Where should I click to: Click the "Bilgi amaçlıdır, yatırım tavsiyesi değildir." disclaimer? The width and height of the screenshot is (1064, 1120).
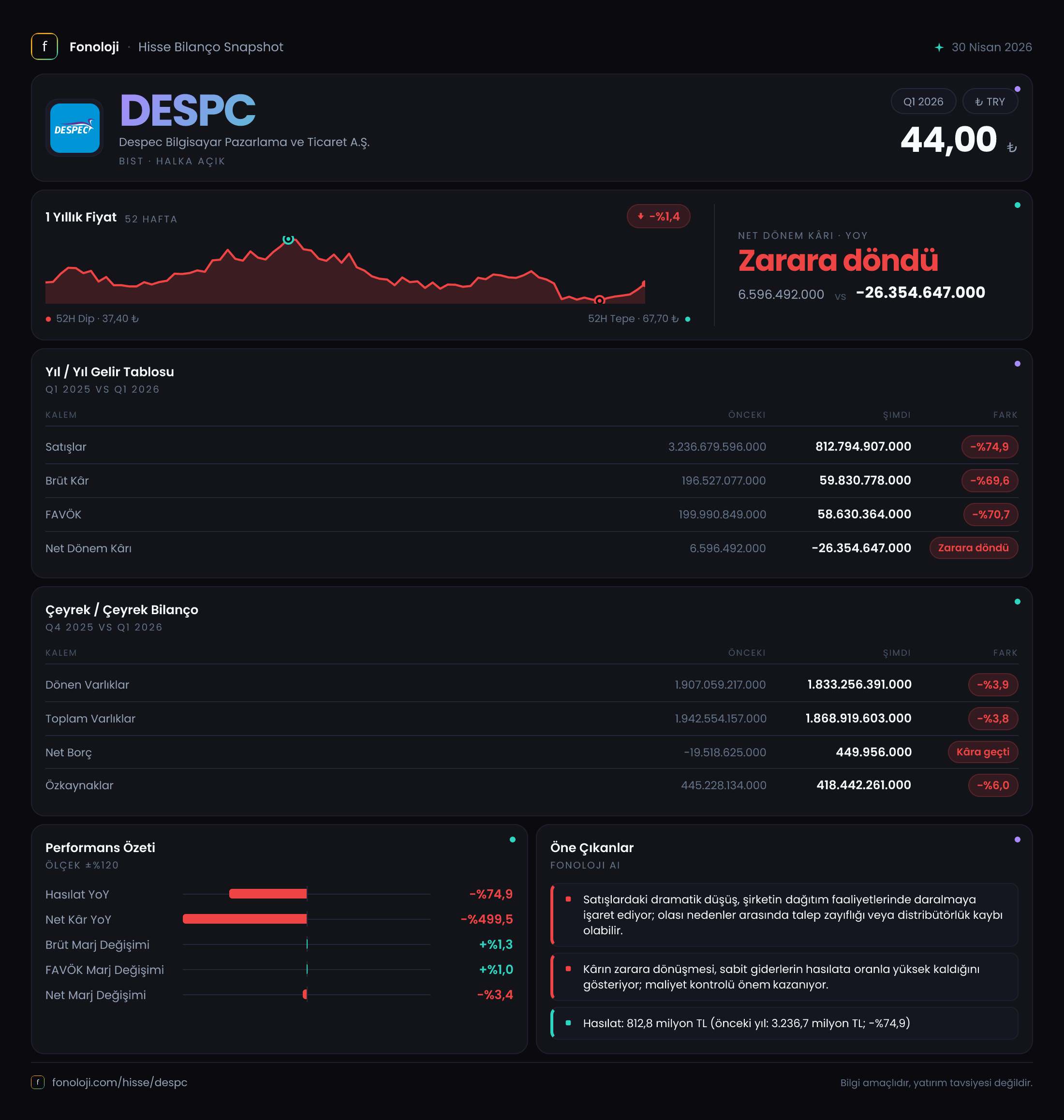click(x=936, y=1083)
